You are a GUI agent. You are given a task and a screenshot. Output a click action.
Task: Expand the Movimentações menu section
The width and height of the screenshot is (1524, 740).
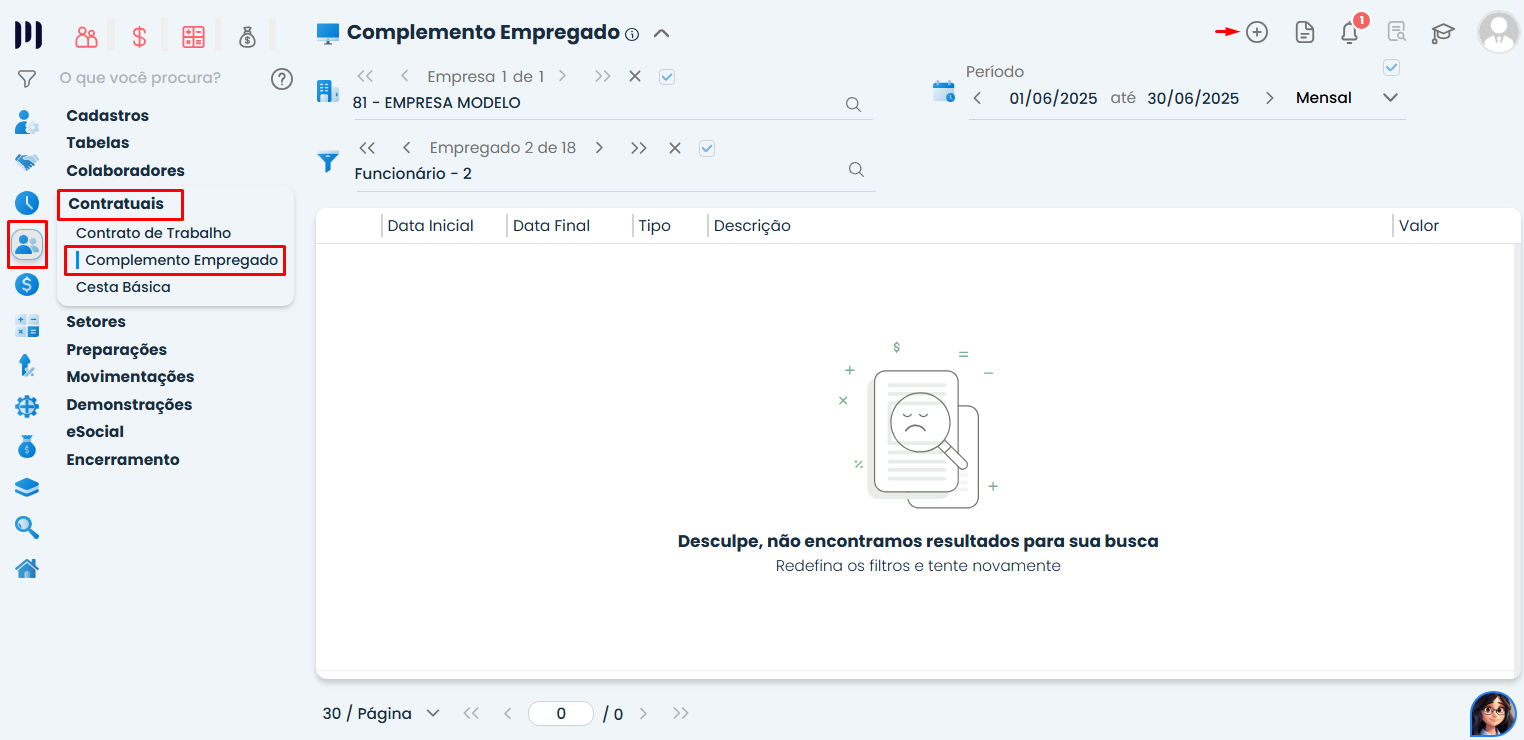[x=130, y=377]
